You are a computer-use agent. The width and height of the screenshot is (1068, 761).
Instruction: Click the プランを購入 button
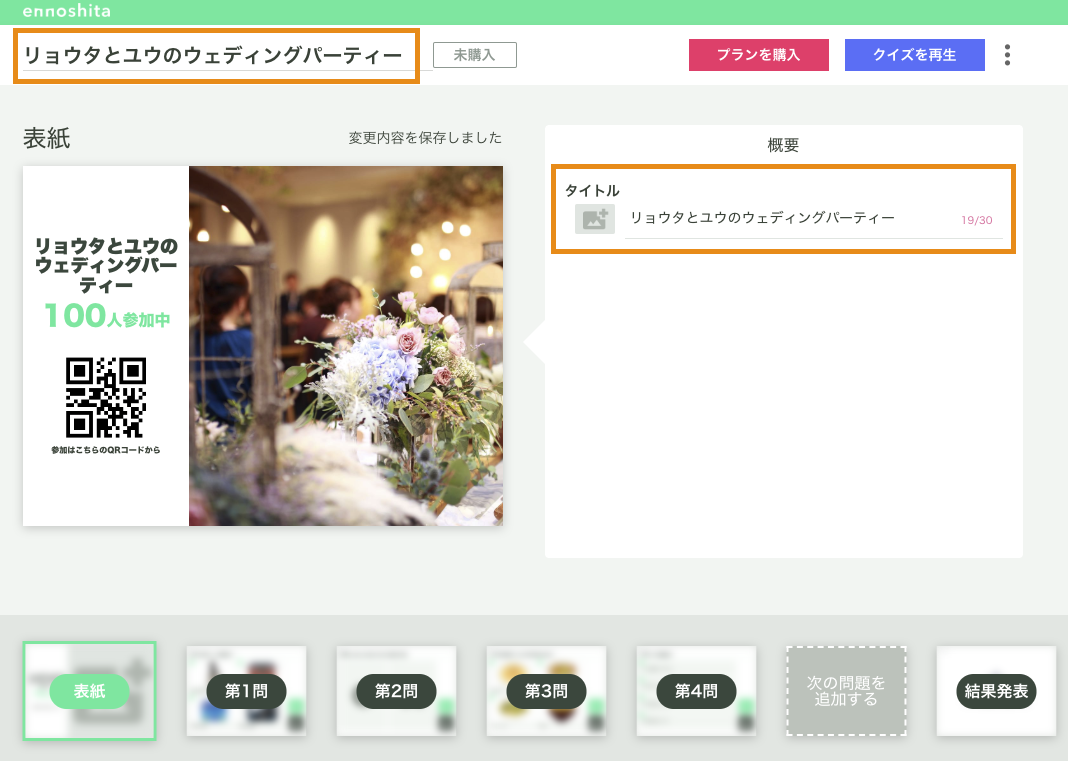[x=759, y=55]
